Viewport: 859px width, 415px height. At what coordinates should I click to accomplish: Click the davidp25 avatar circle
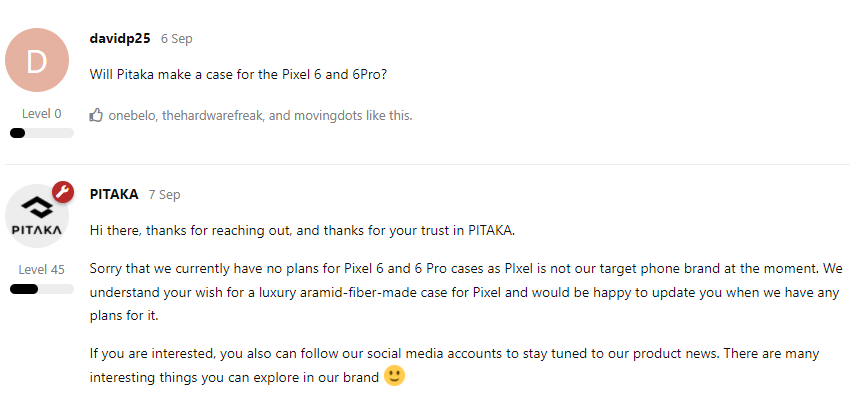pyautogui.click(x=37, y=60)
